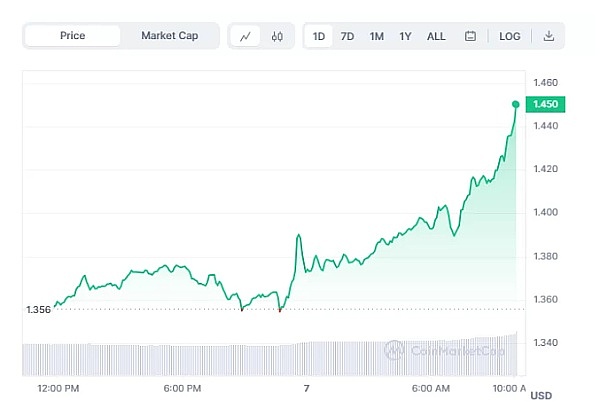Select the candlestick chart icon

(x=278, y=37)
